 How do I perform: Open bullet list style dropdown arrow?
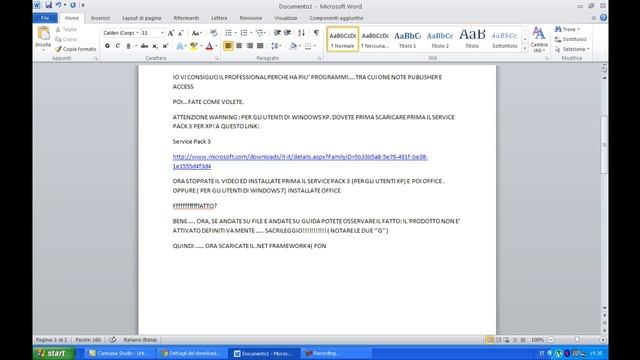[236, 33]
